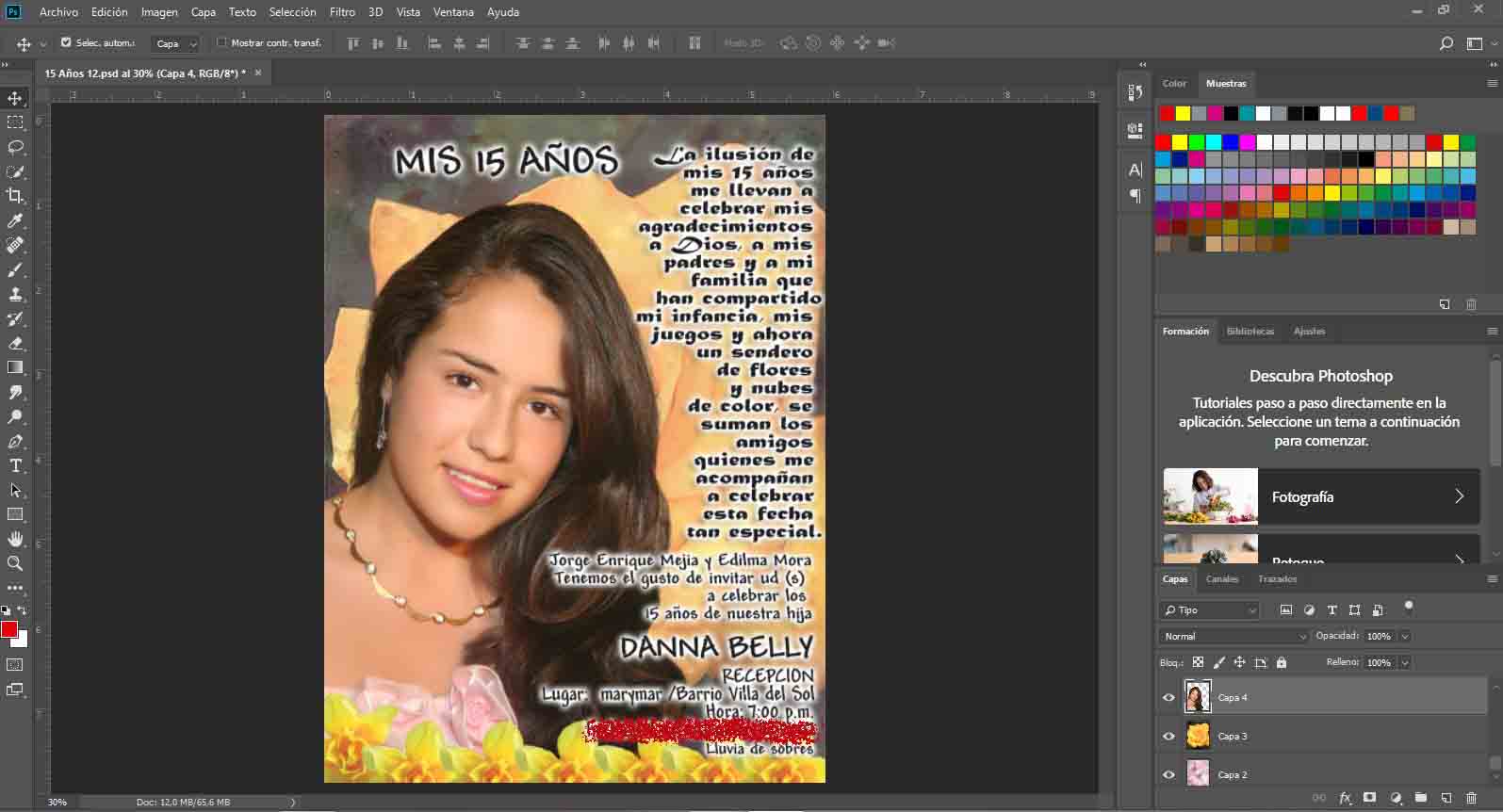Create a new group folder in layers

click(x=1421, y=798)
